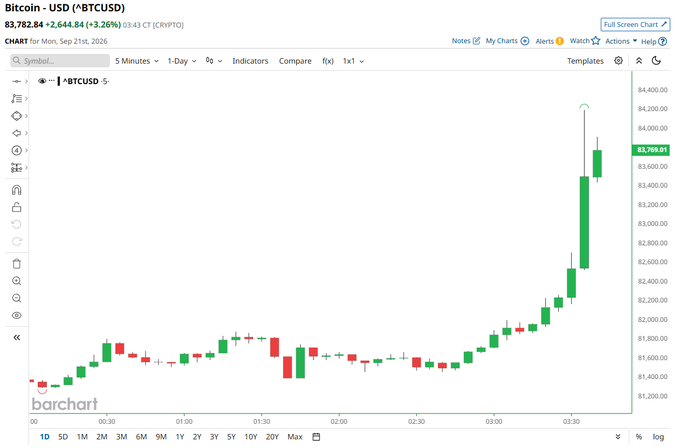Open the ^BTCUSD series options ellipsis
The image size is (680, 448).
[x=52, y=81]
